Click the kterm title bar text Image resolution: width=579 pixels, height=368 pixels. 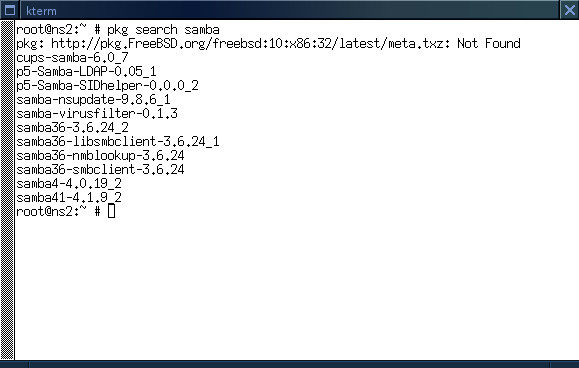click(41, 11)
